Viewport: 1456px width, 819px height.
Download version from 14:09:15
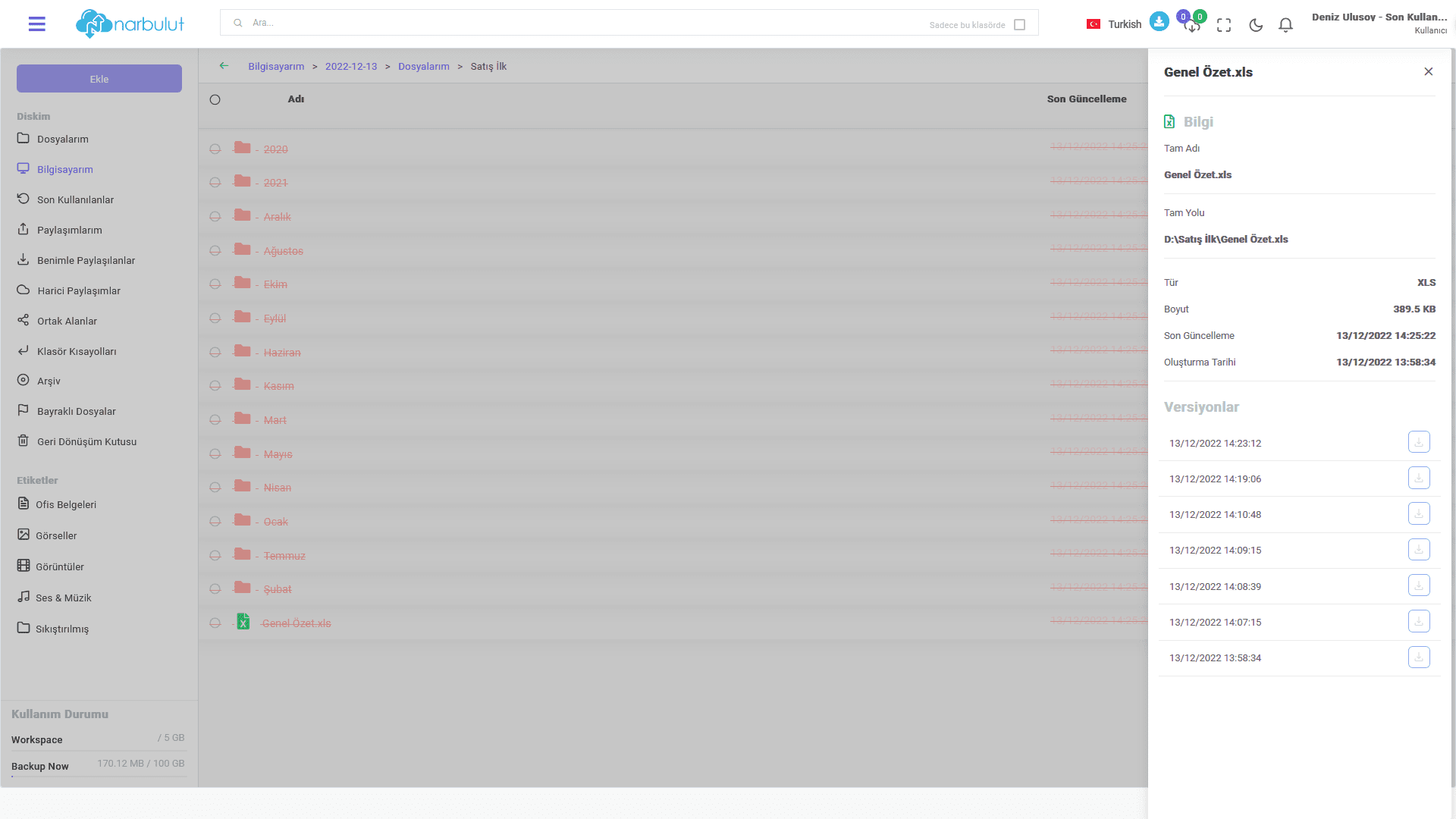1418,550
